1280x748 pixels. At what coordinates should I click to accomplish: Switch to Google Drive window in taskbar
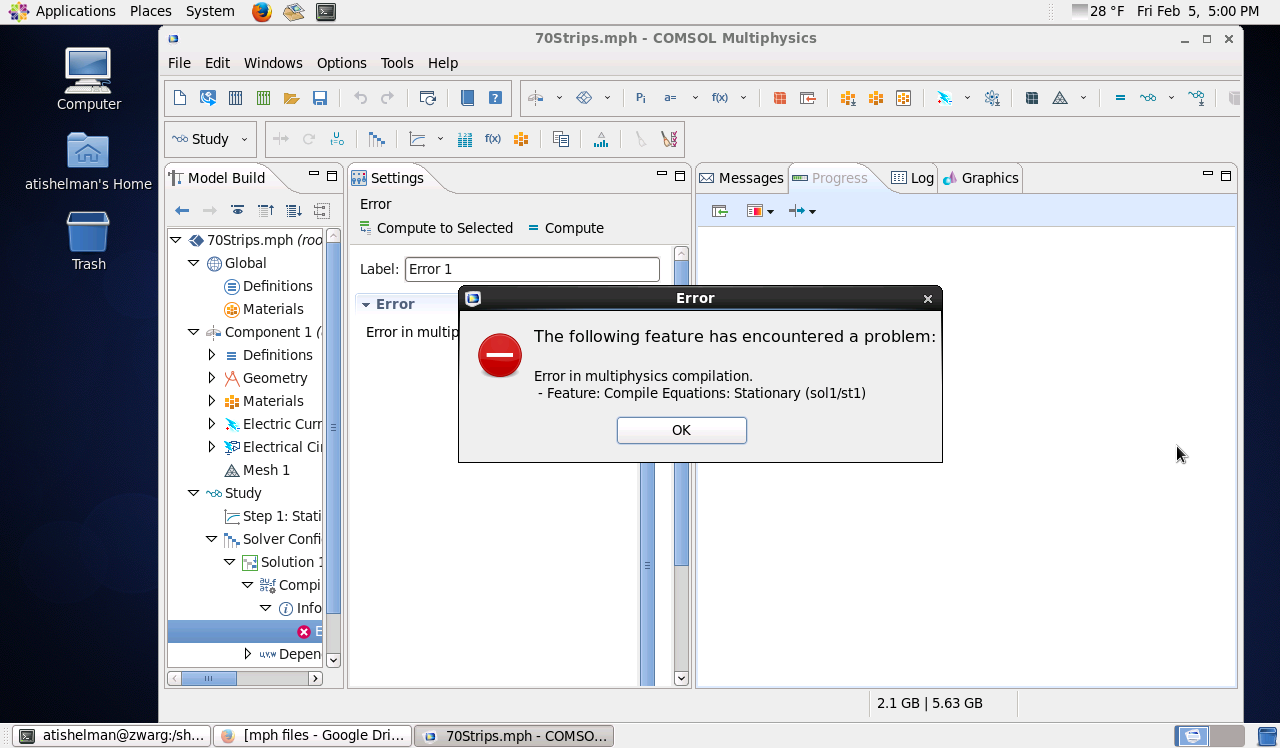[312, 736]
